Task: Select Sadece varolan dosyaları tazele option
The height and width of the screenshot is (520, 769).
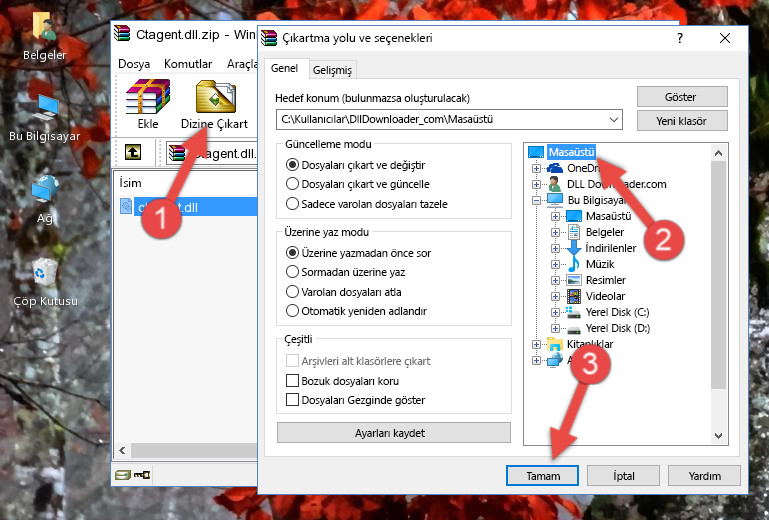Action: pyautogui.click(x=292, y=204)
